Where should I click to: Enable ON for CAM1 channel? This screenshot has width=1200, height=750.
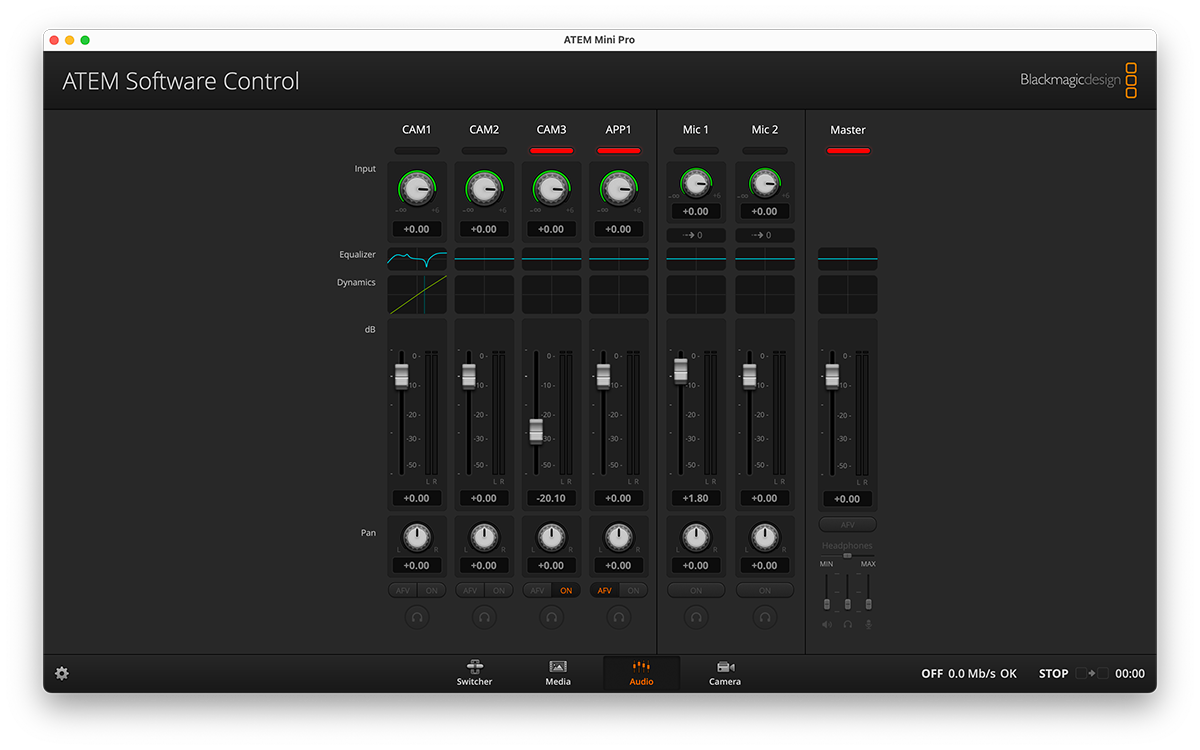[x=432, y=591]
